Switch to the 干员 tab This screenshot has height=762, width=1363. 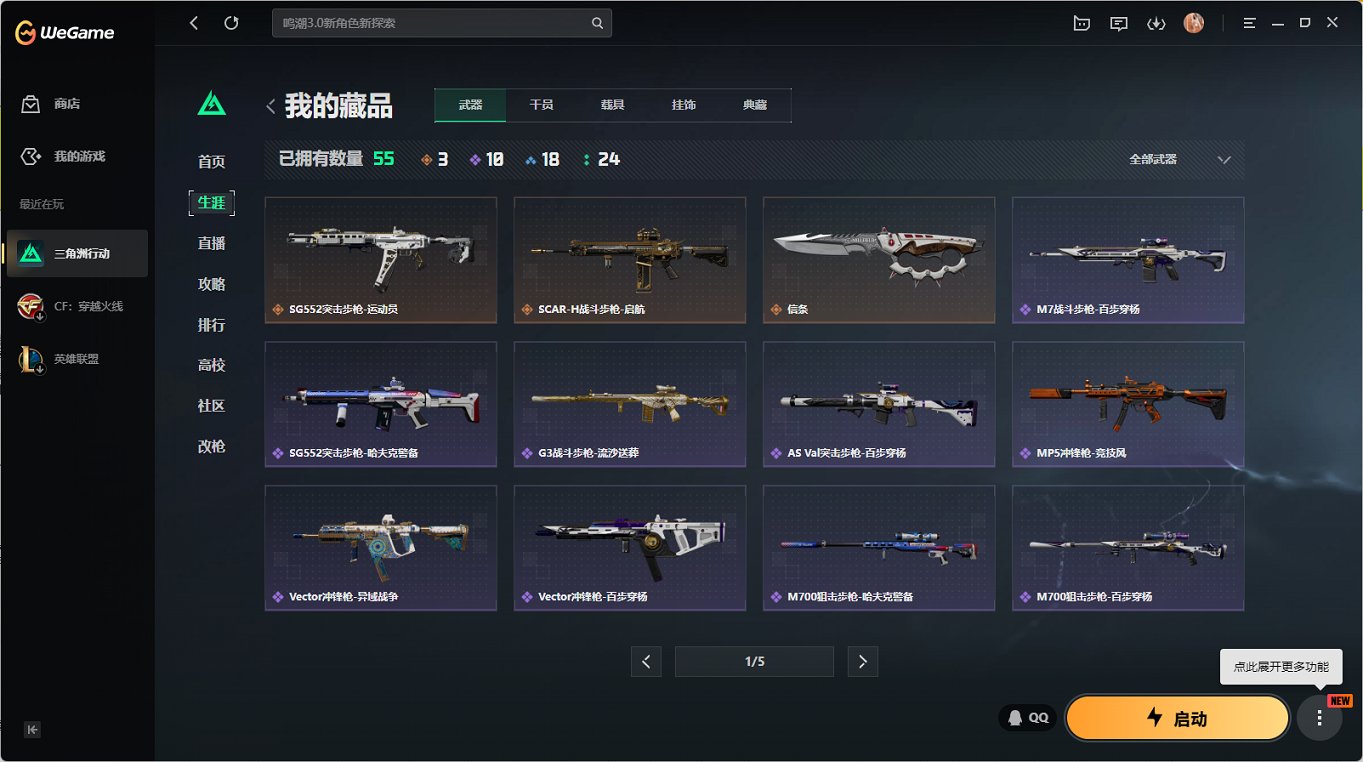pyautogui.click(x=541, y=105)
